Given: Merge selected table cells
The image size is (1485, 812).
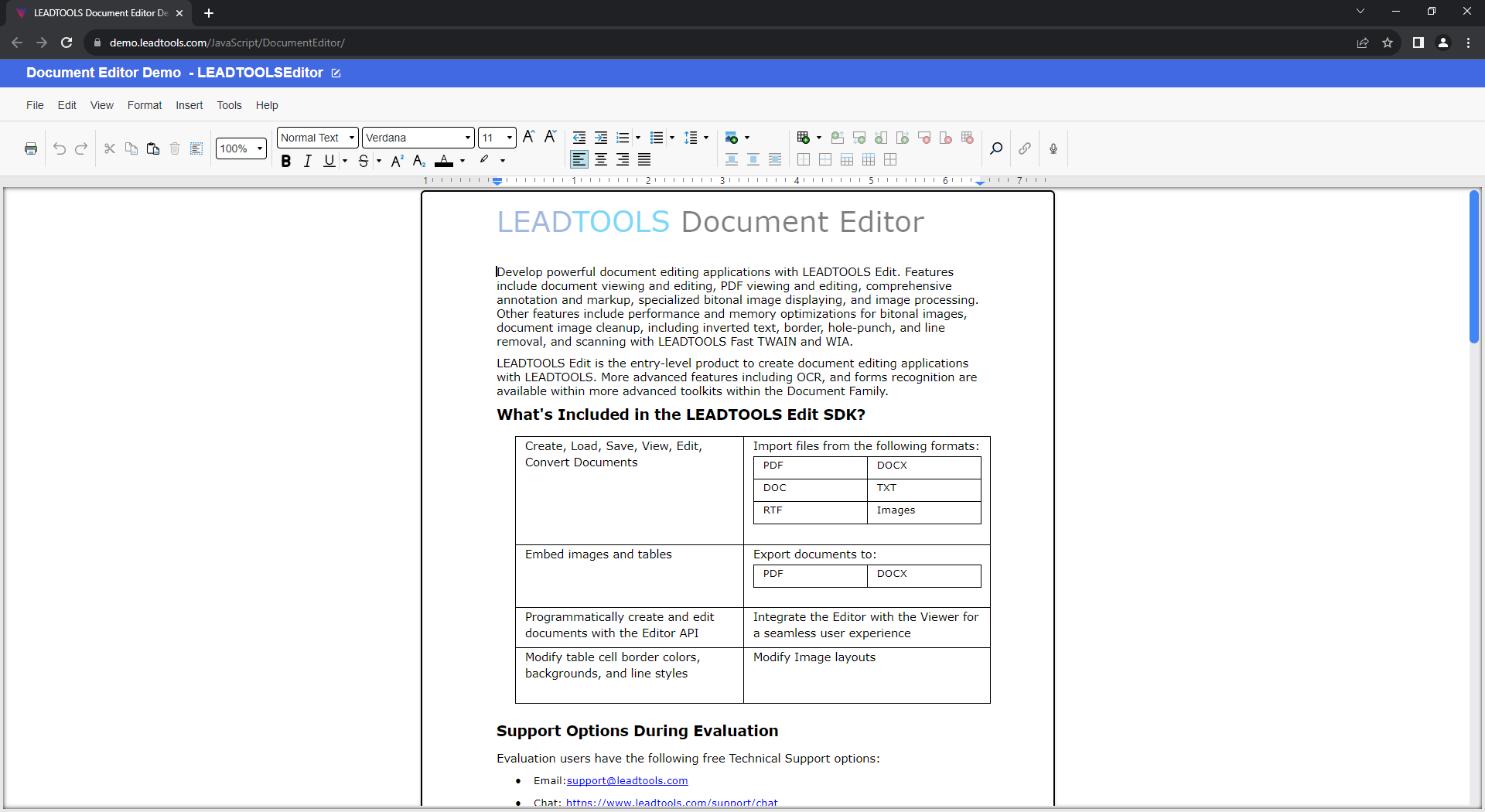Looking at the screenshot, I should pos(847,159).
